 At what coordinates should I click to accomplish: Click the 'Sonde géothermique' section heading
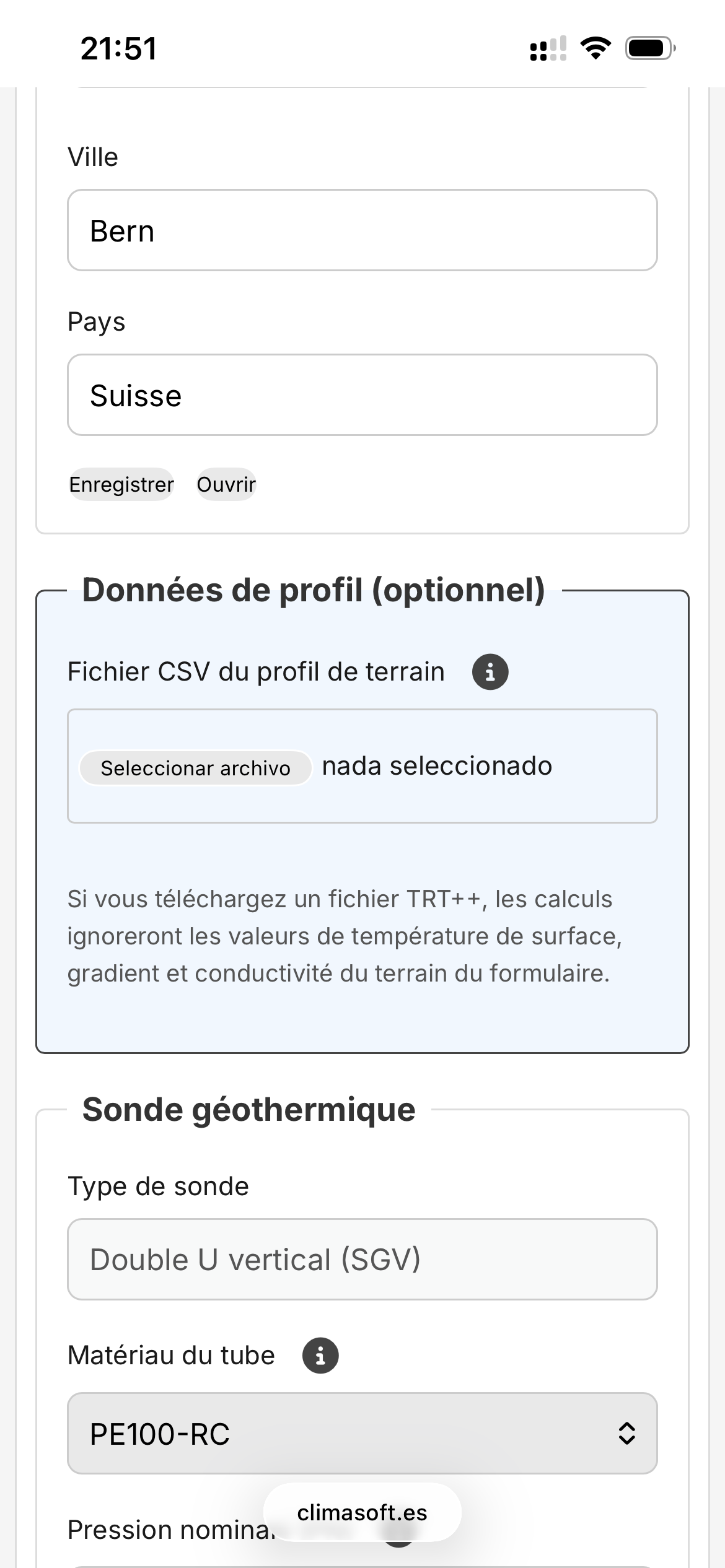click(x=248, y=1109)
